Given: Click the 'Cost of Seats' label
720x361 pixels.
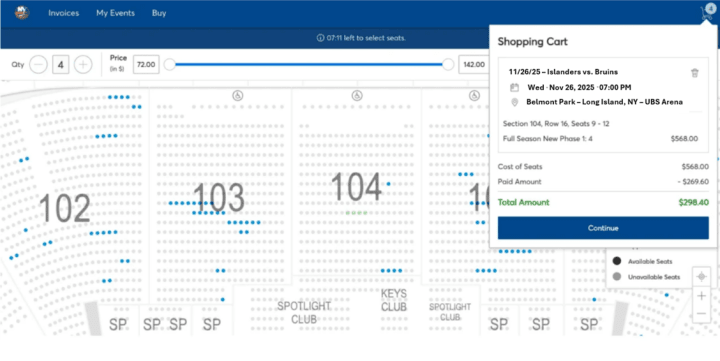Looking at the screenshot, I should point(520,167).
